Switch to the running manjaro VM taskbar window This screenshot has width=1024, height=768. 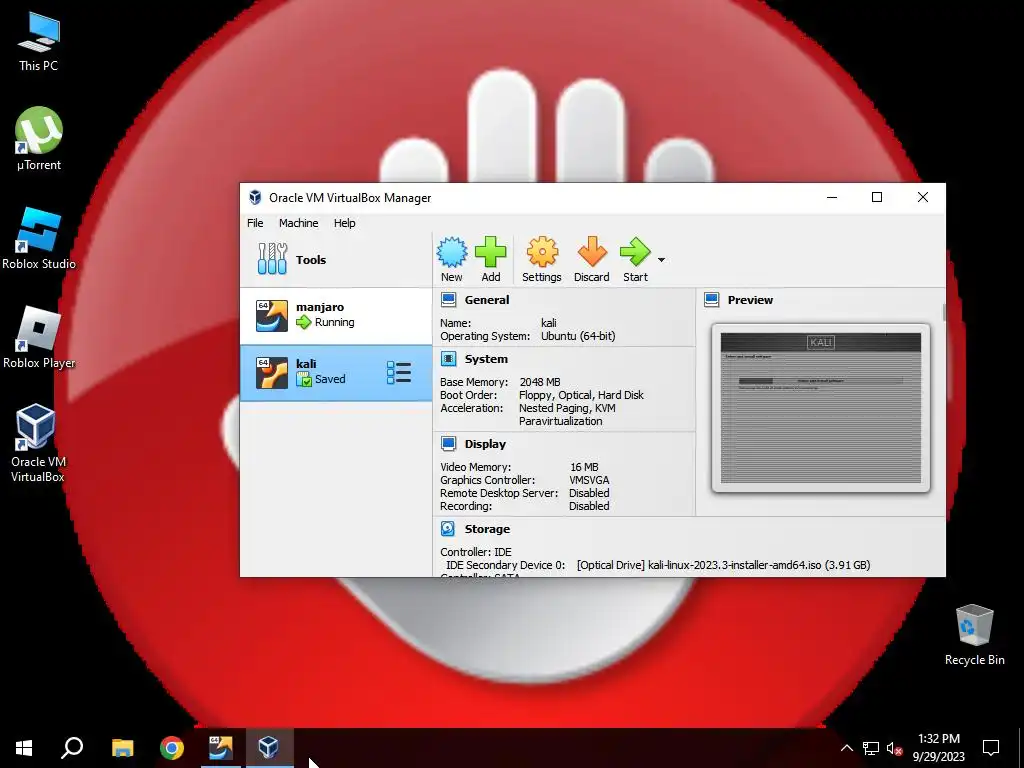coord(221,748)
